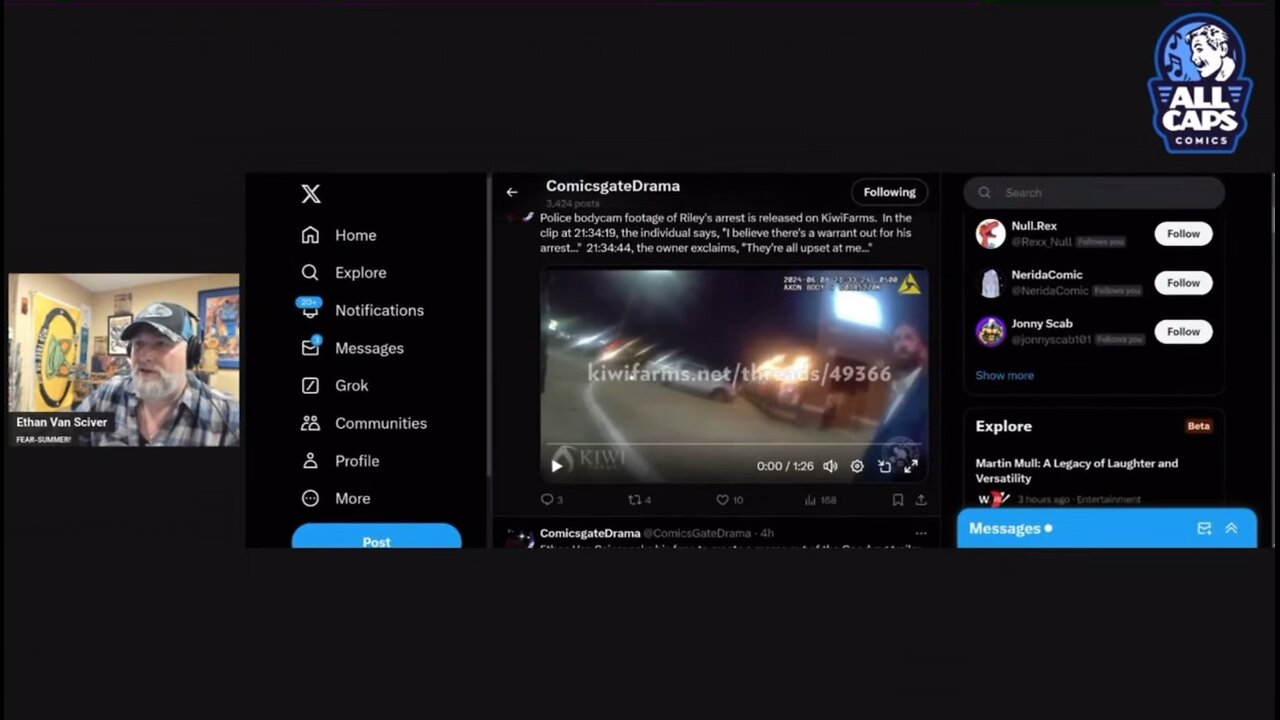Click the Beta badge in Explore

[x=1198, y=426]
